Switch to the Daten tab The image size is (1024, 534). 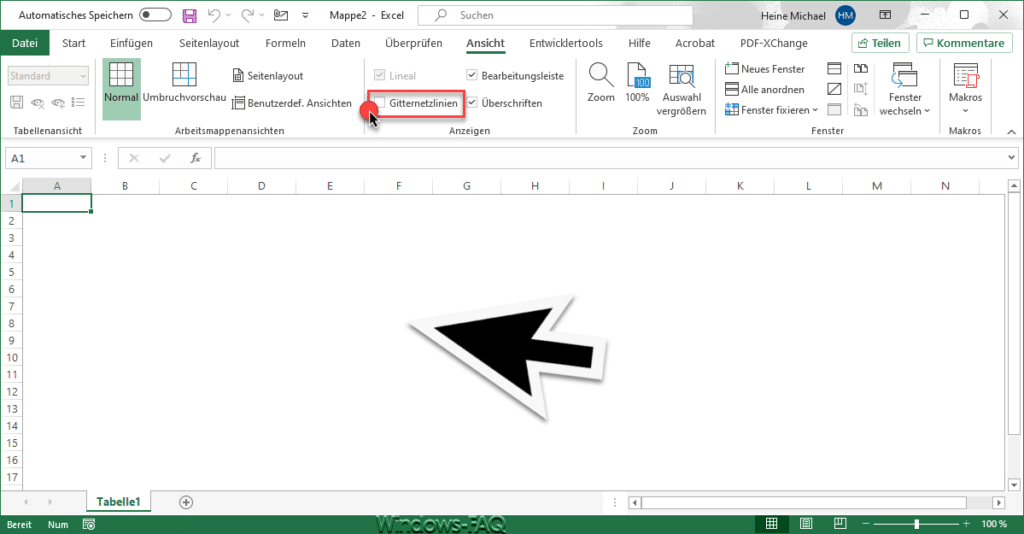(345, 43)
